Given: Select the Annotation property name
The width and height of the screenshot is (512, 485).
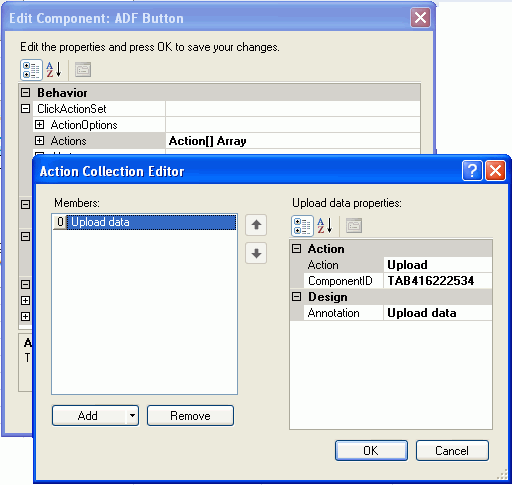Looking at the screenshot, I should 343,313.
